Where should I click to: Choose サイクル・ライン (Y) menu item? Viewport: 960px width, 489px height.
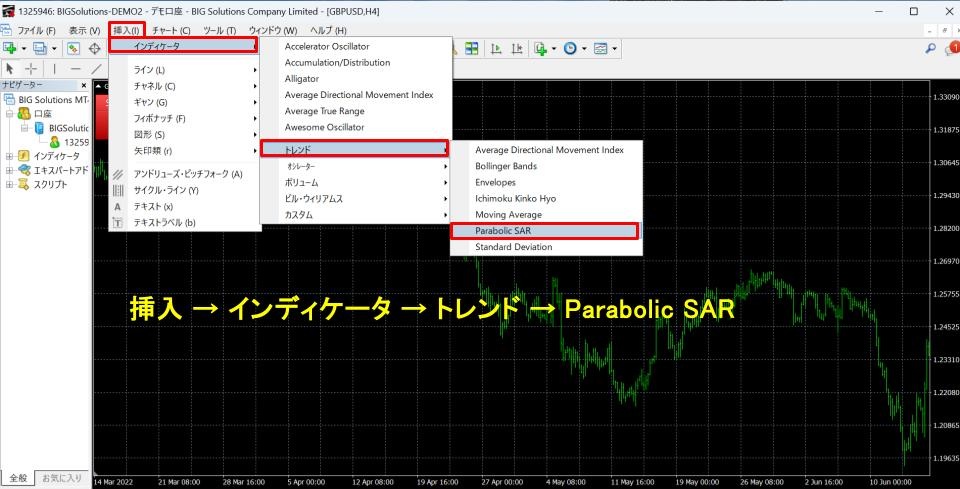pyautogui.click(x=185, y=190)
